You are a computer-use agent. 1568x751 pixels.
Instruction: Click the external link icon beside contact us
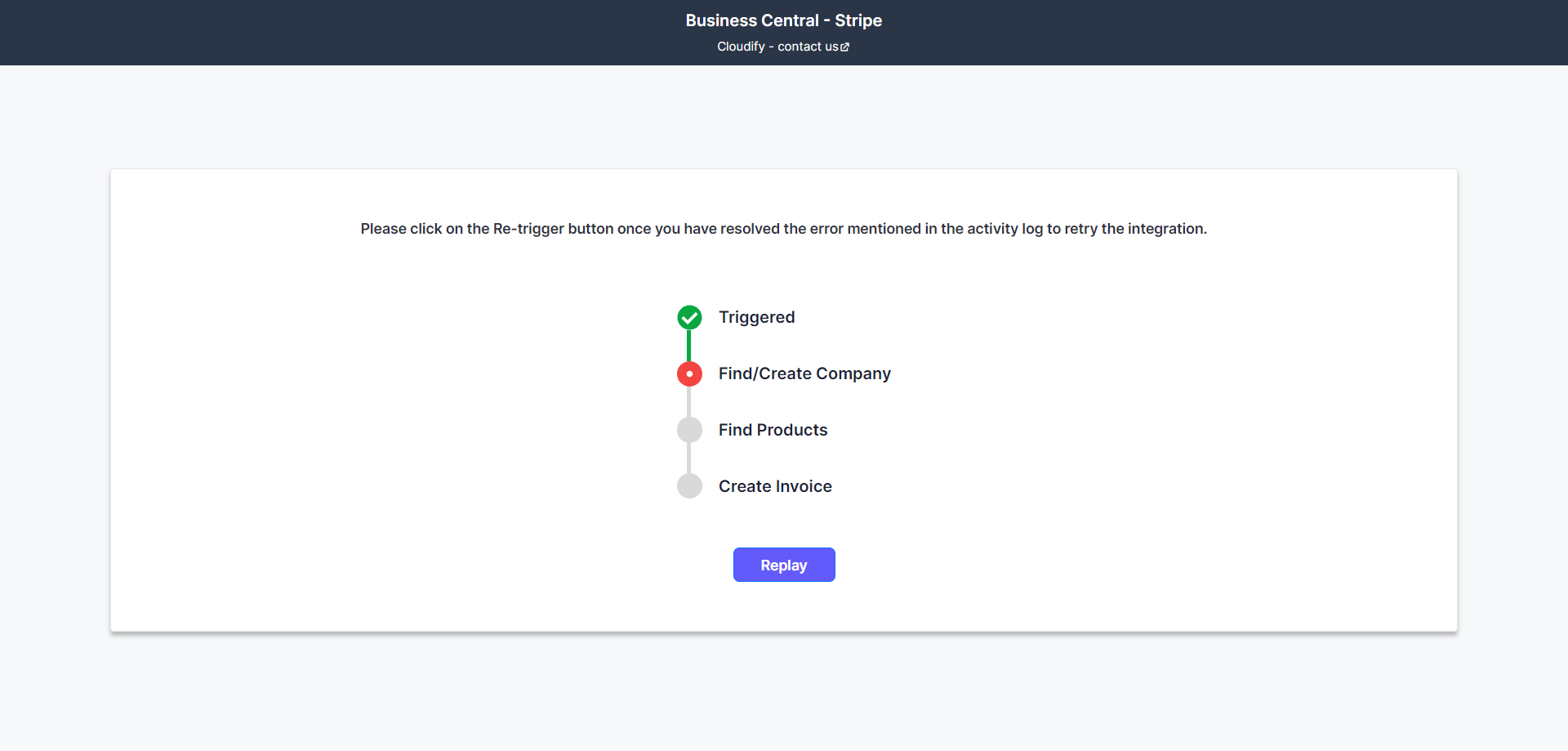click(845, 47)
